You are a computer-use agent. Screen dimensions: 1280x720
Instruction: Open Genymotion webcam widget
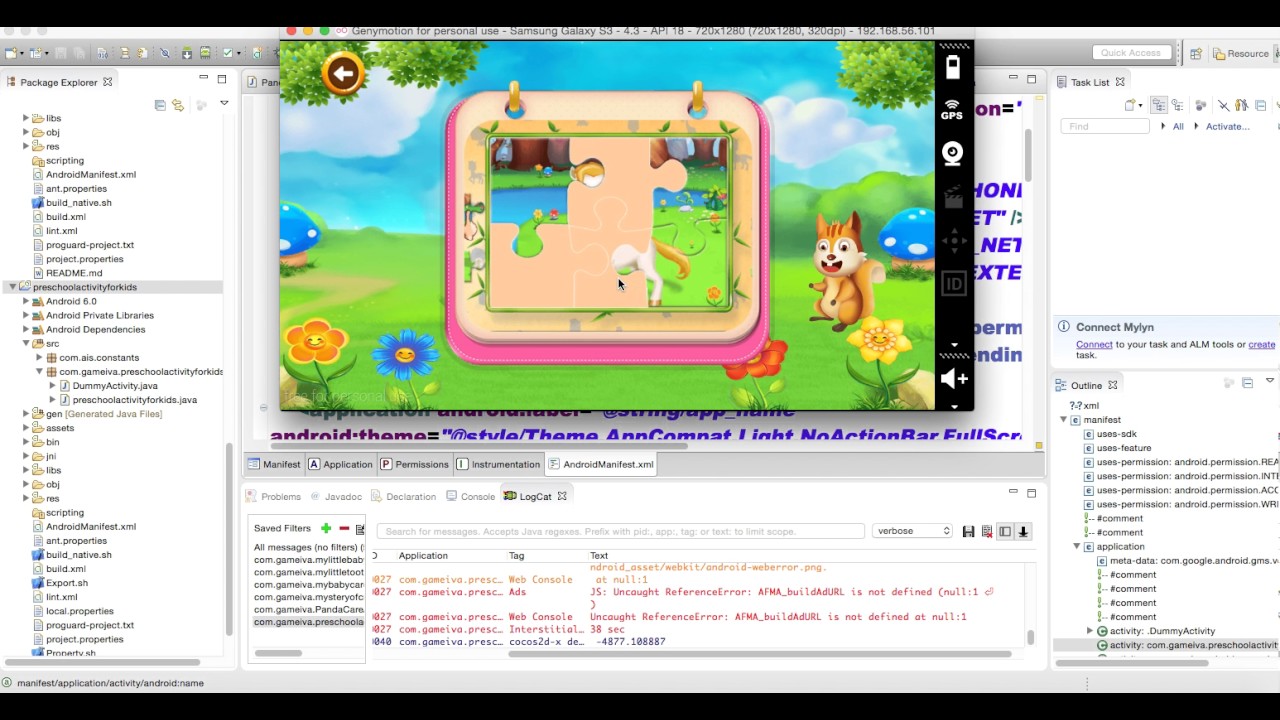pyautogui.click(x=953, y=153)
